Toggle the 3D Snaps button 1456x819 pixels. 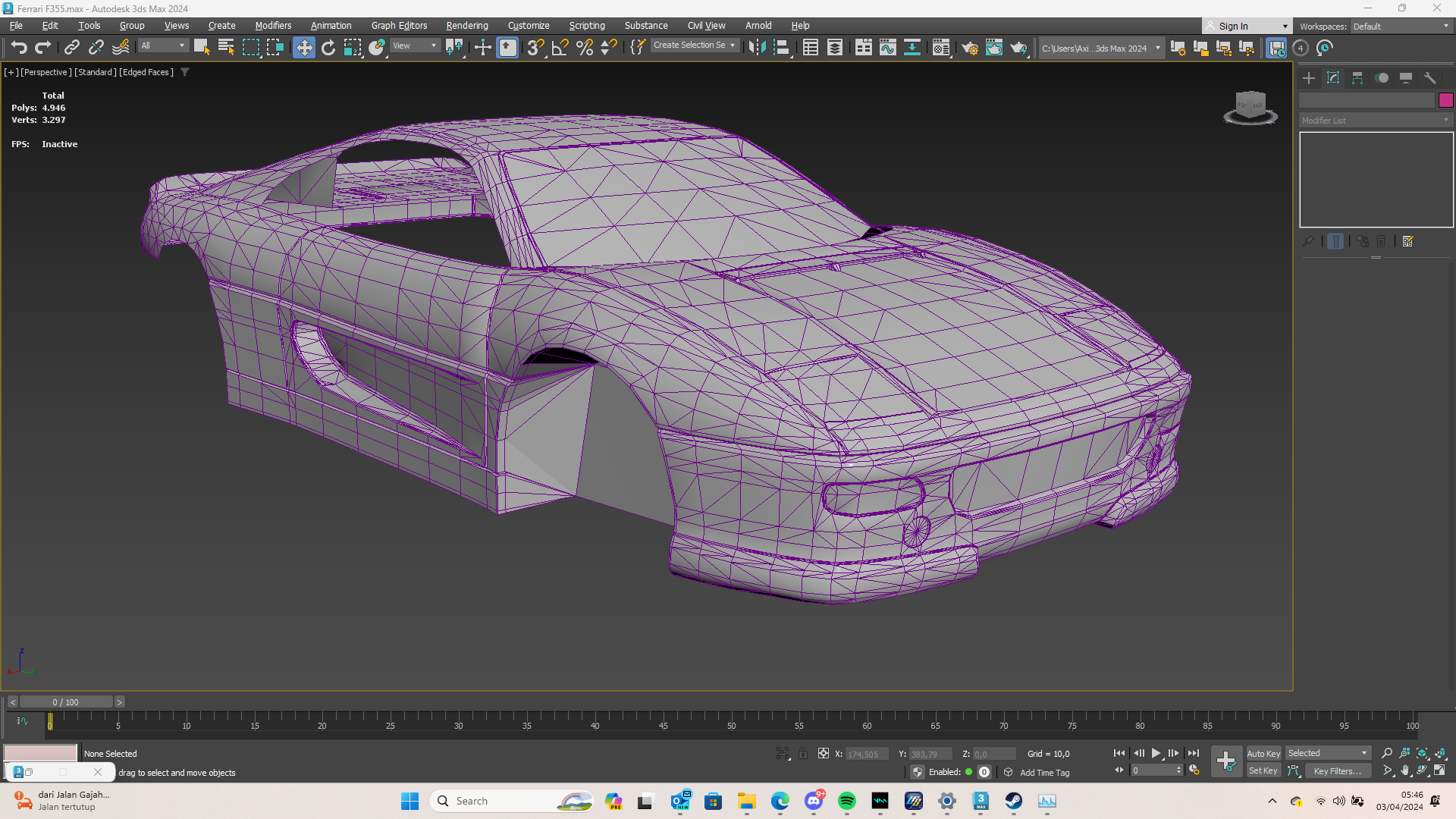pos(535,48)
